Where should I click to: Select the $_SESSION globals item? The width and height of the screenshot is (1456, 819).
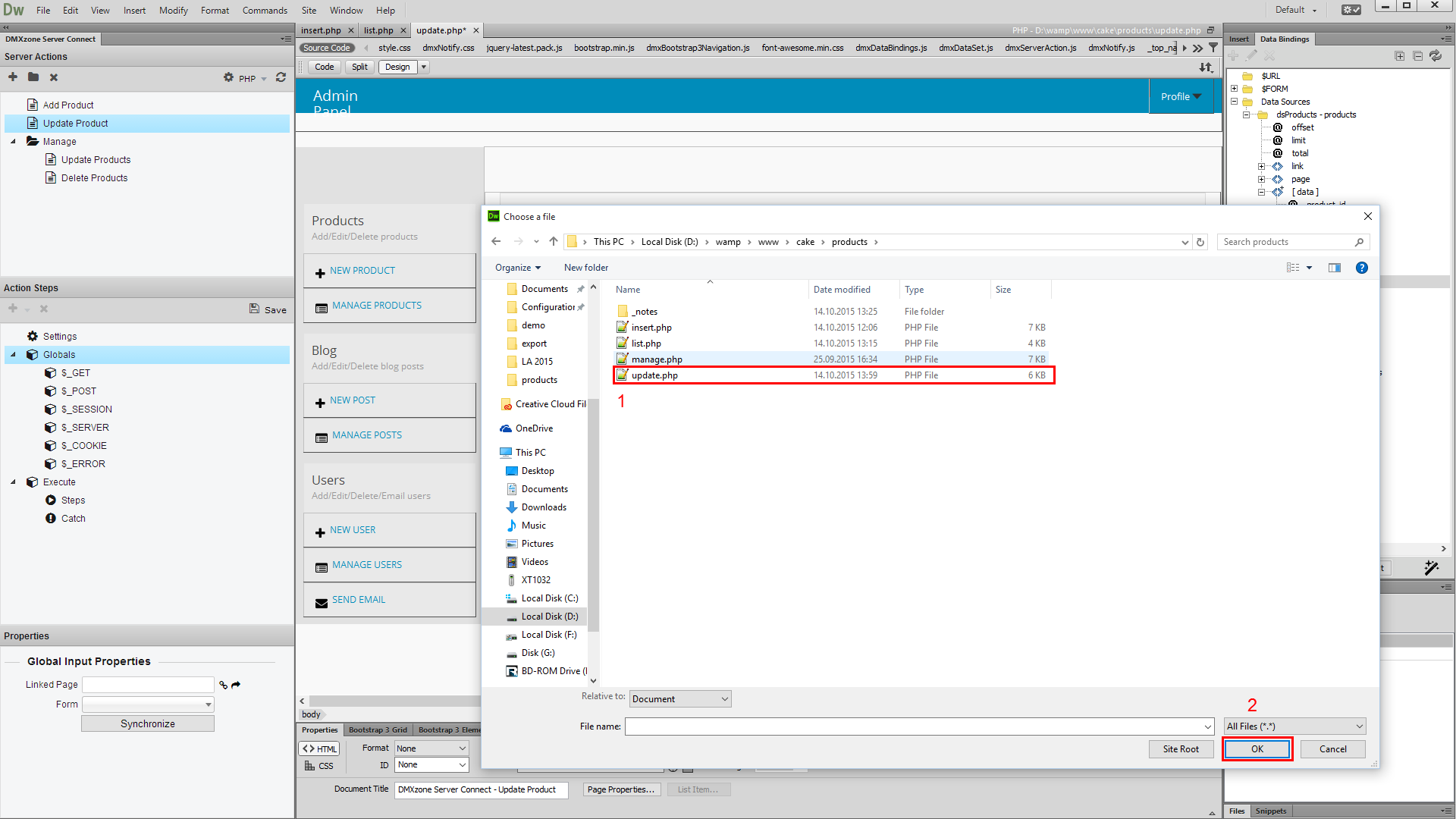point(86,409)
